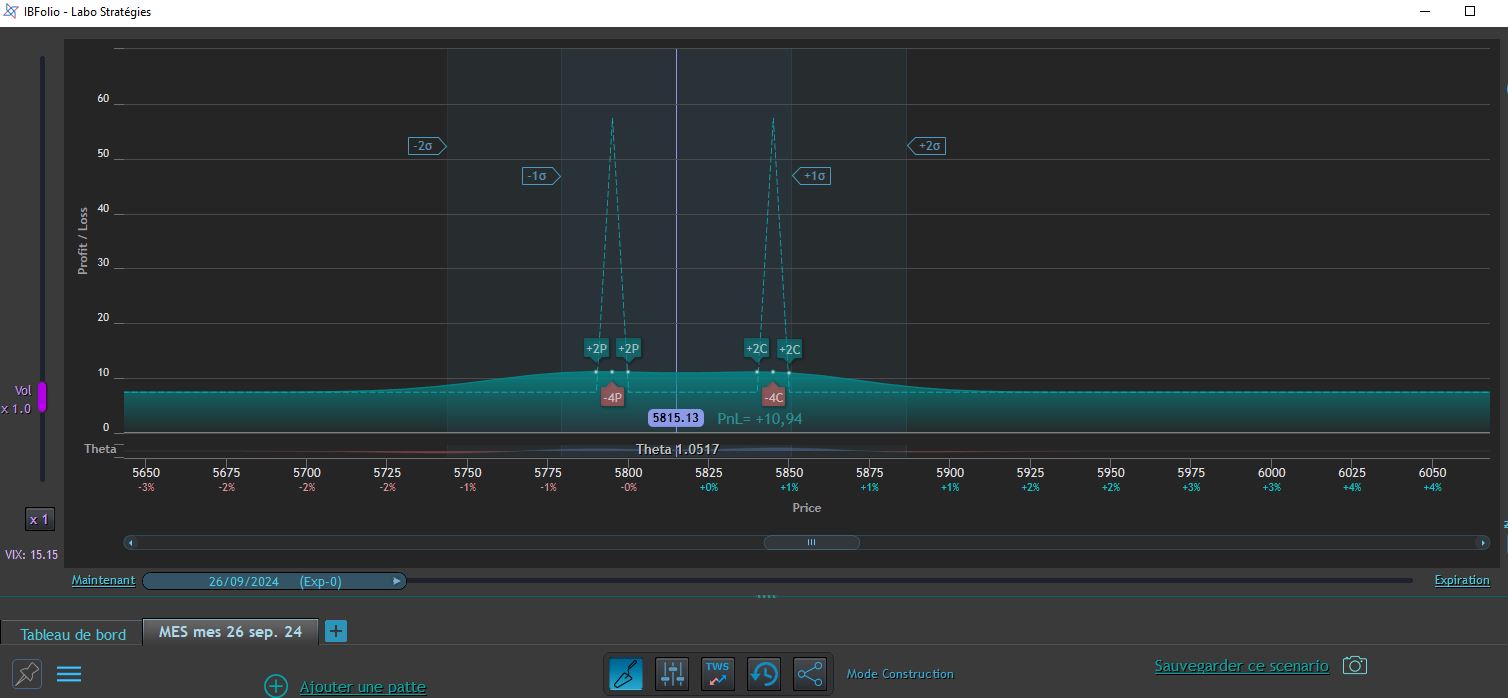Select the trowel Construction mode icon
Viewport: 1508px width, 698px height.
(626, 674)
